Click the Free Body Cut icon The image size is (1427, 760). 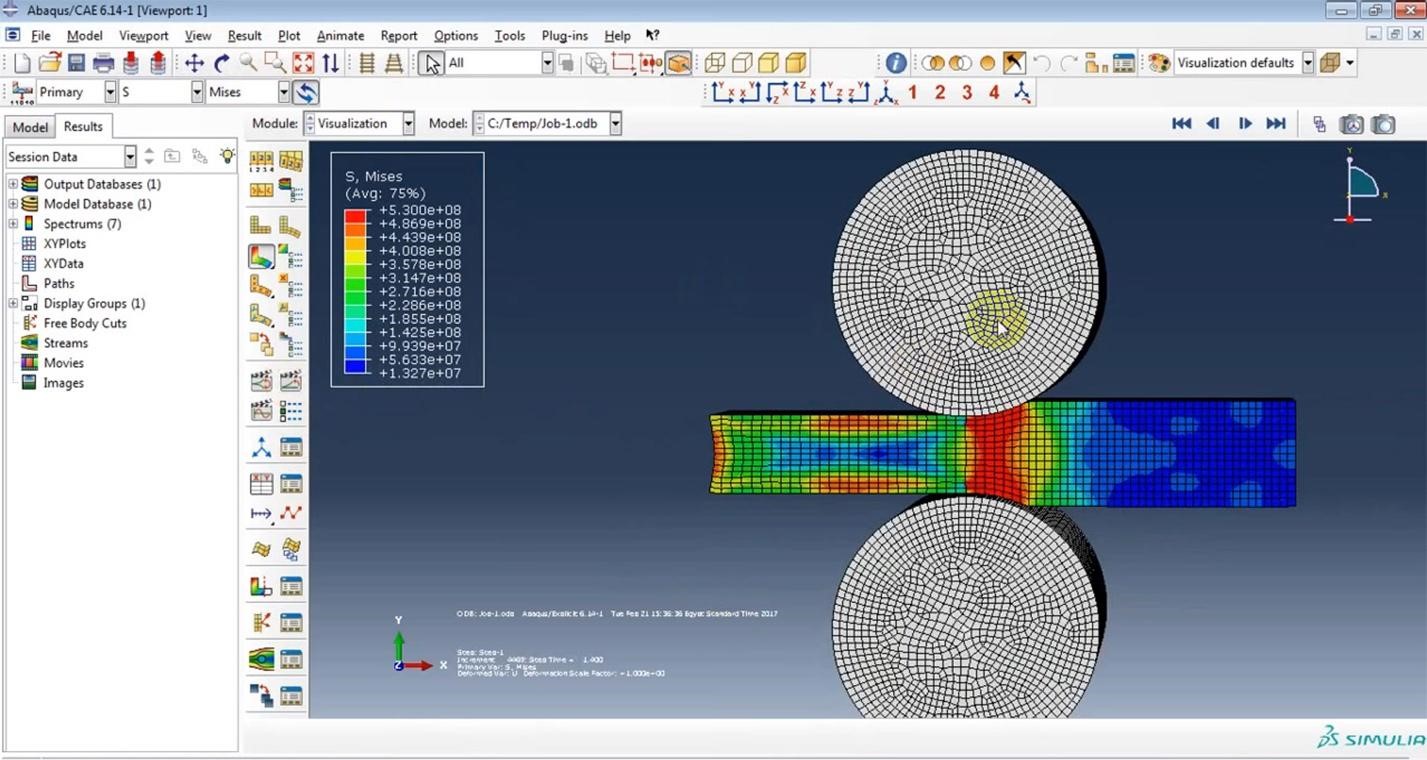click(x=261, y=621)
